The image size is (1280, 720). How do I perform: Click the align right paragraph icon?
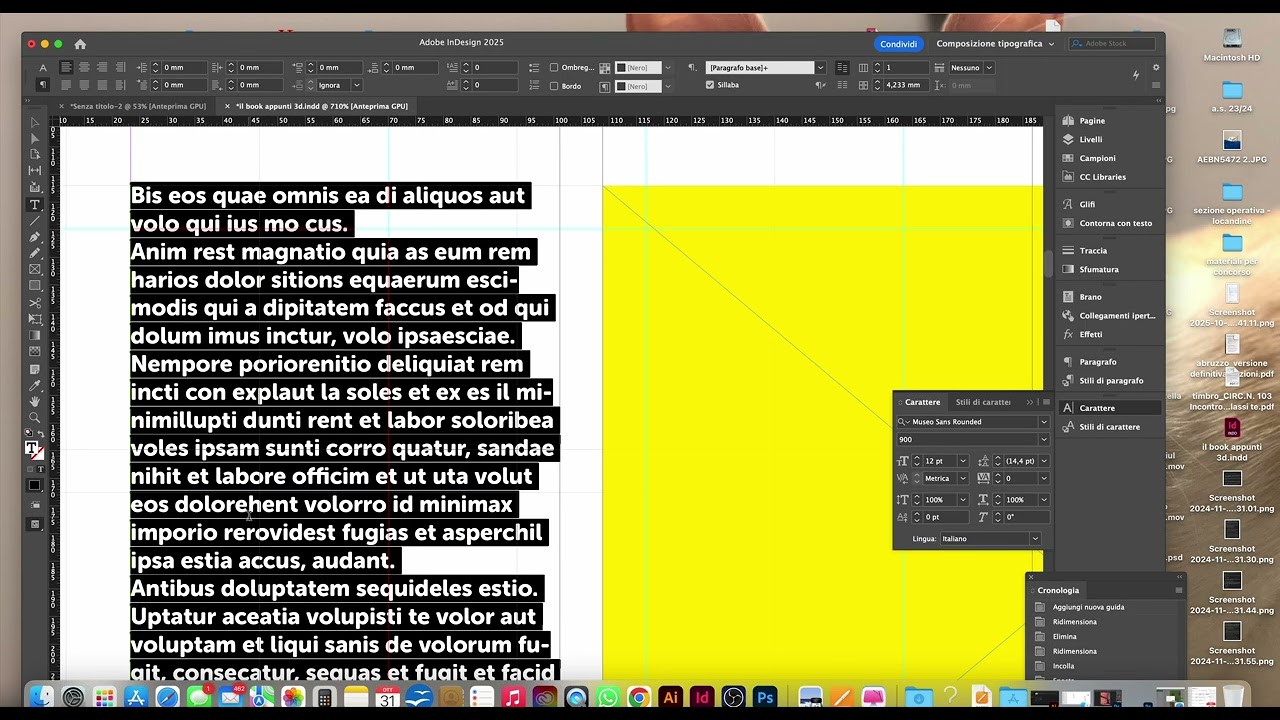(102, 67)
